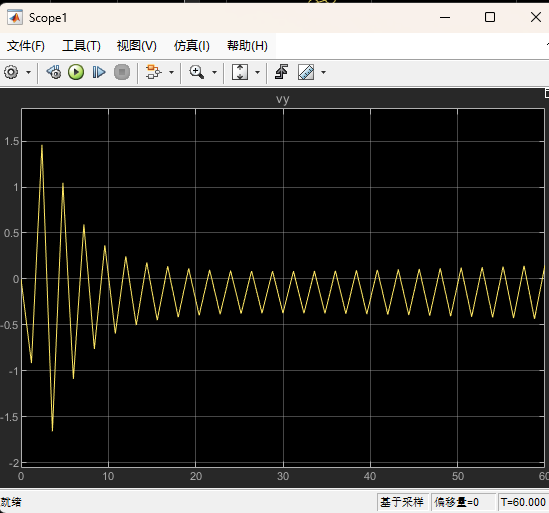The image size is (549, 513).
Task: Open the 文件(F) menu
Action: point(26,46)
